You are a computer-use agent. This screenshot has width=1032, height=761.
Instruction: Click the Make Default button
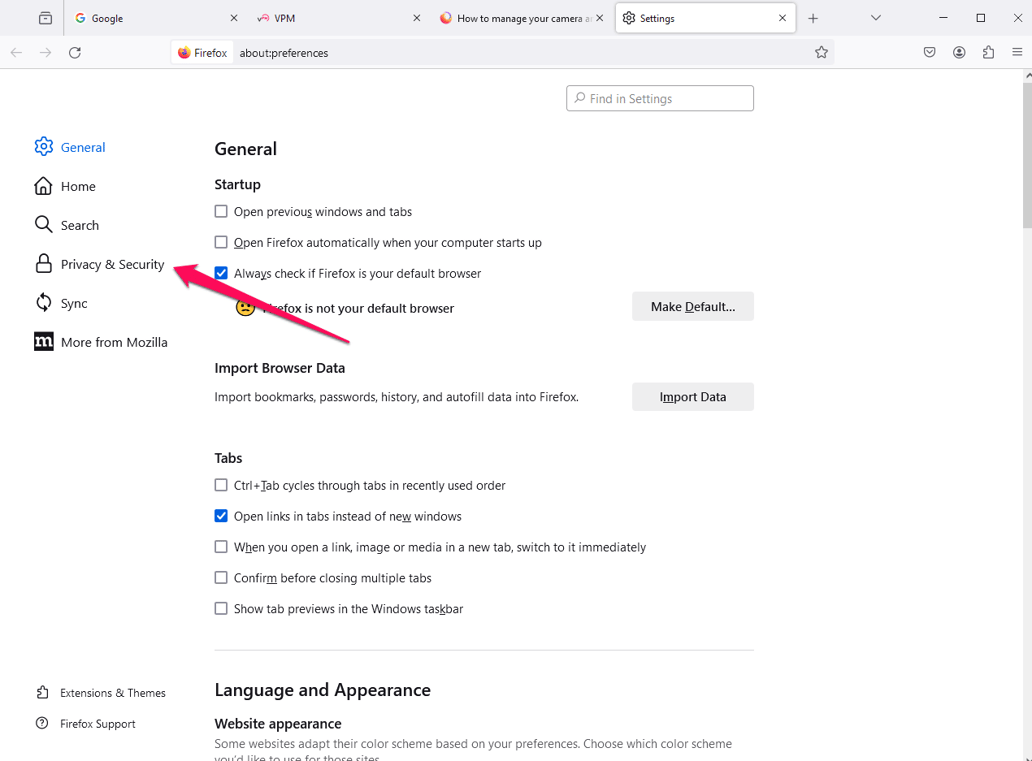click(x=692, y=306)
